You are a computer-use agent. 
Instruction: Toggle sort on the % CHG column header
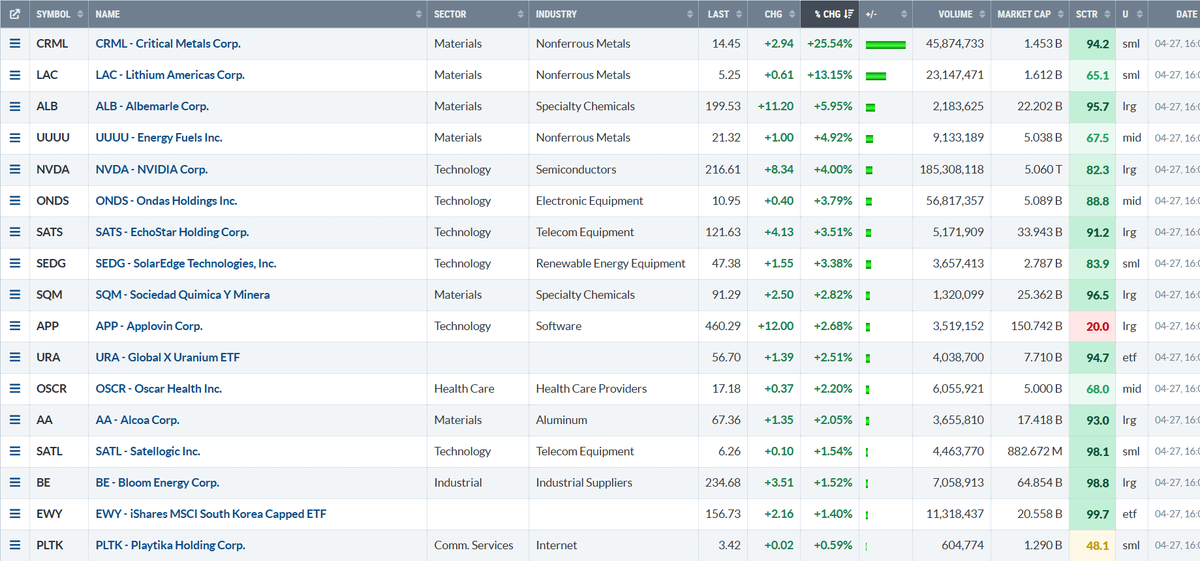click(829, 14)
